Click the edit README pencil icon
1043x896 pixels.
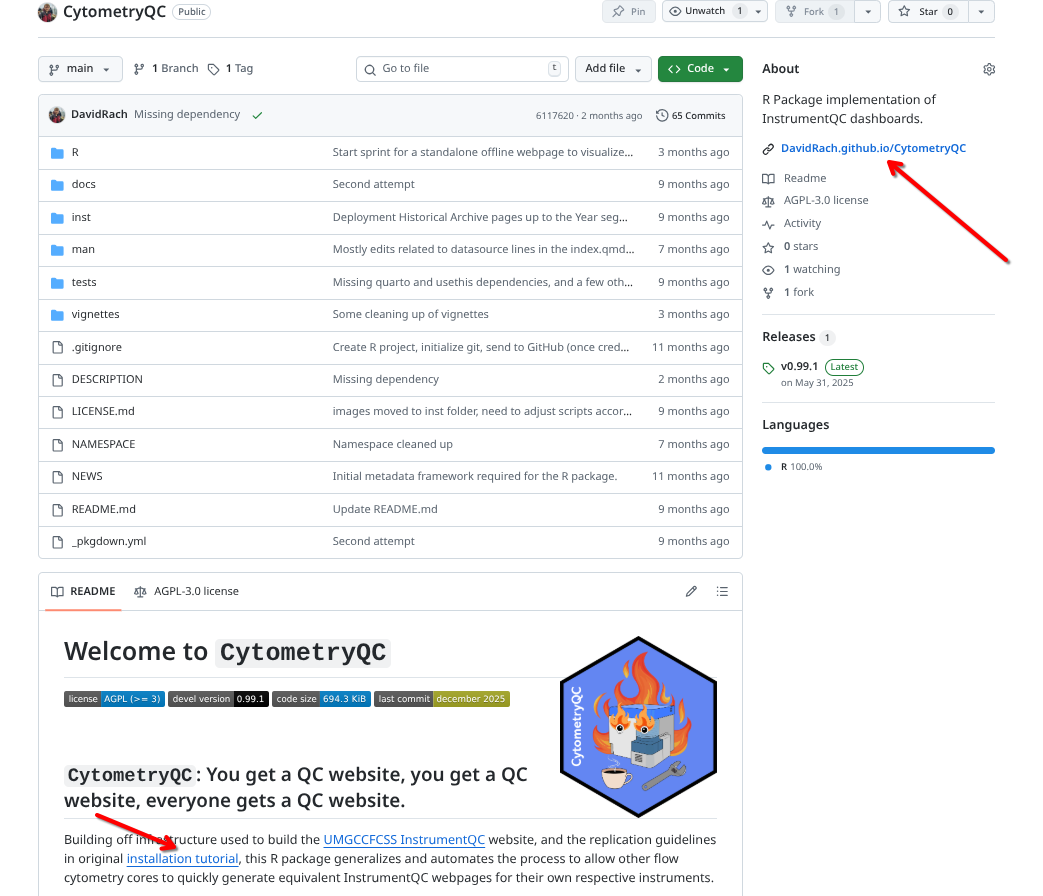pos(691,591)
